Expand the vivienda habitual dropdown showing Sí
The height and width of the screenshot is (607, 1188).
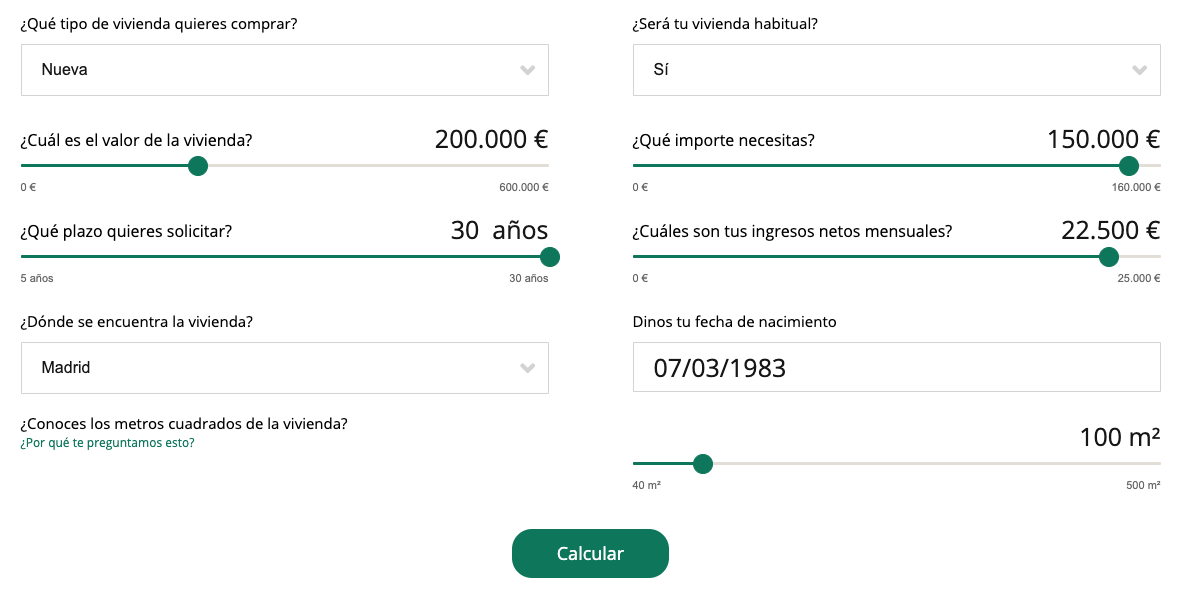point(896,69)
